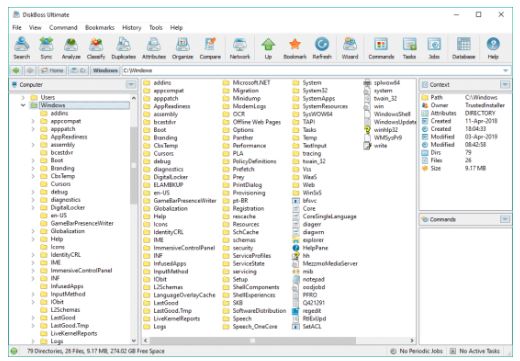
Task: Expand the assembly tree node
Action: (33, 145)
